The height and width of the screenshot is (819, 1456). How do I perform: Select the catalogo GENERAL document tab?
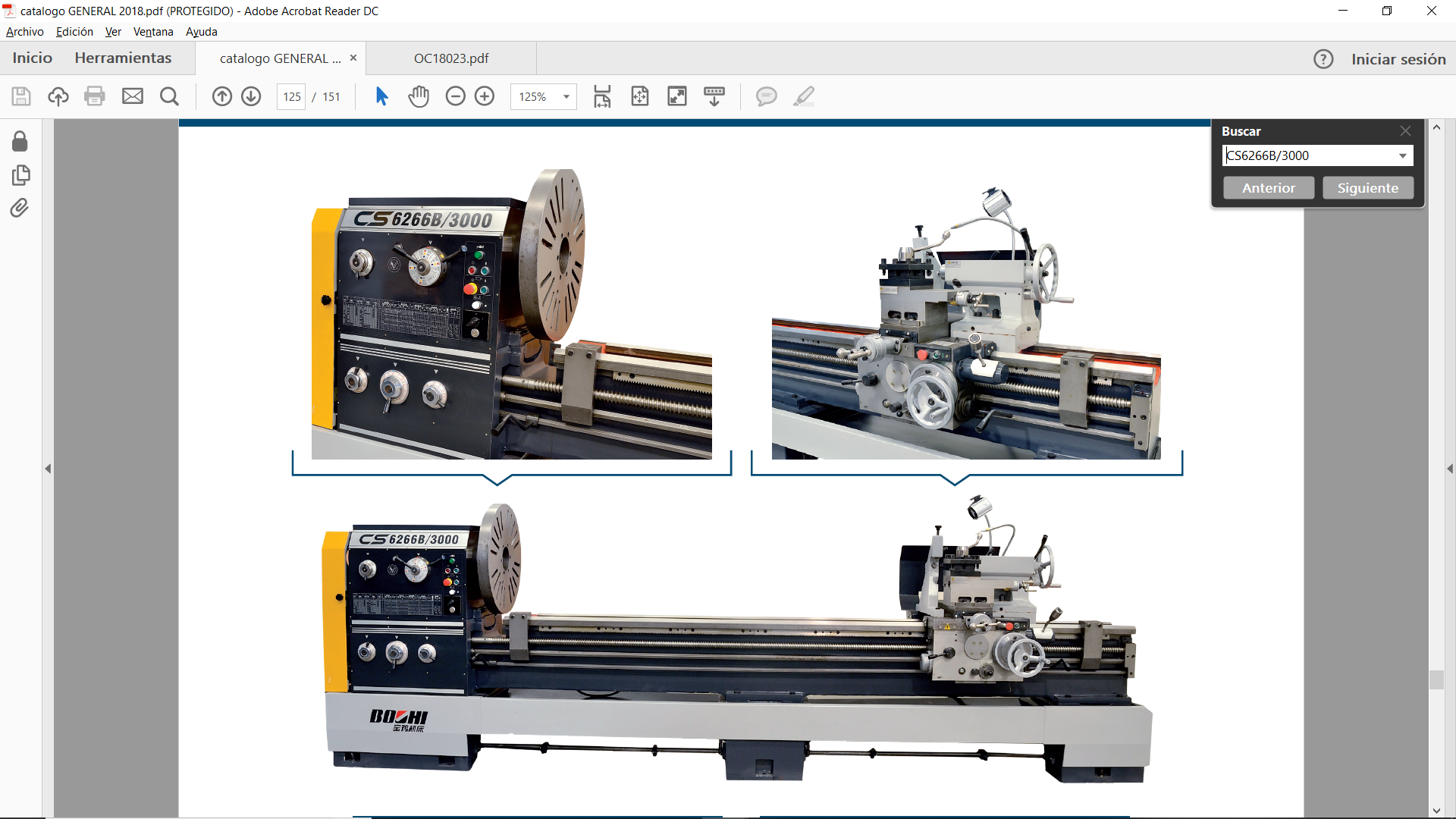pyautogui.click(x=281, y=58)
